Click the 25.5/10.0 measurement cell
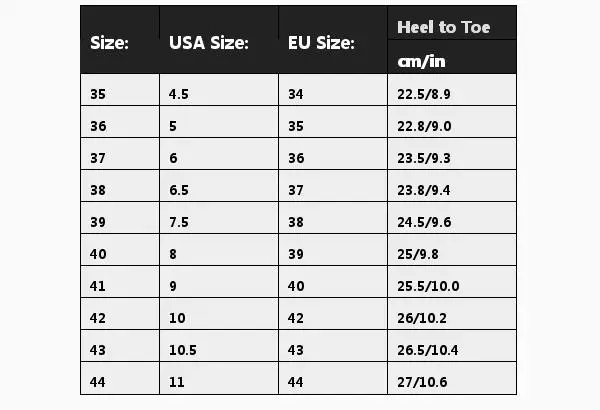The width and height of the screenshot is (600, 410). coord(428,286)
